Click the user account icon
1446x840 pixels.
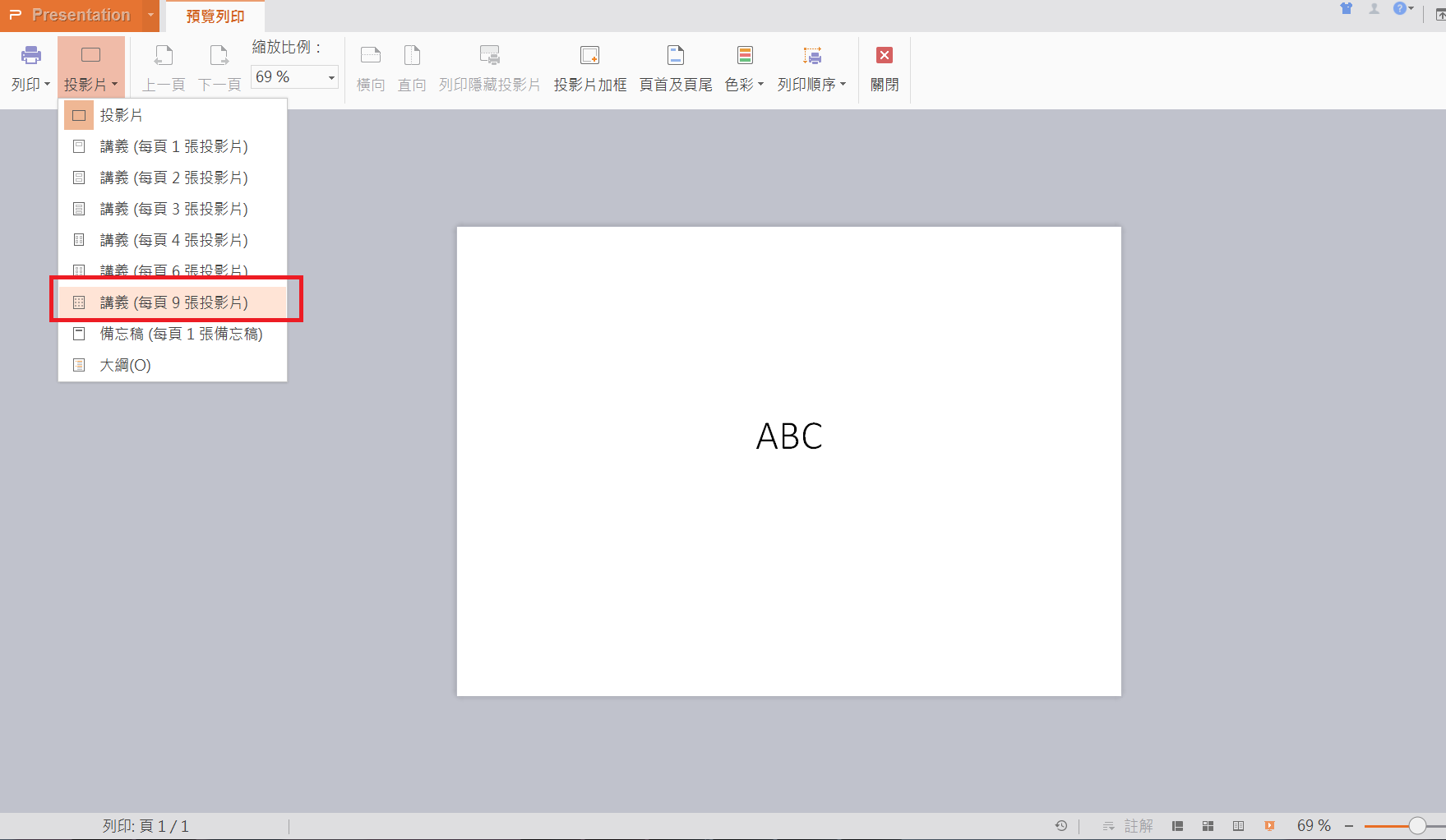pos(1374,9)
